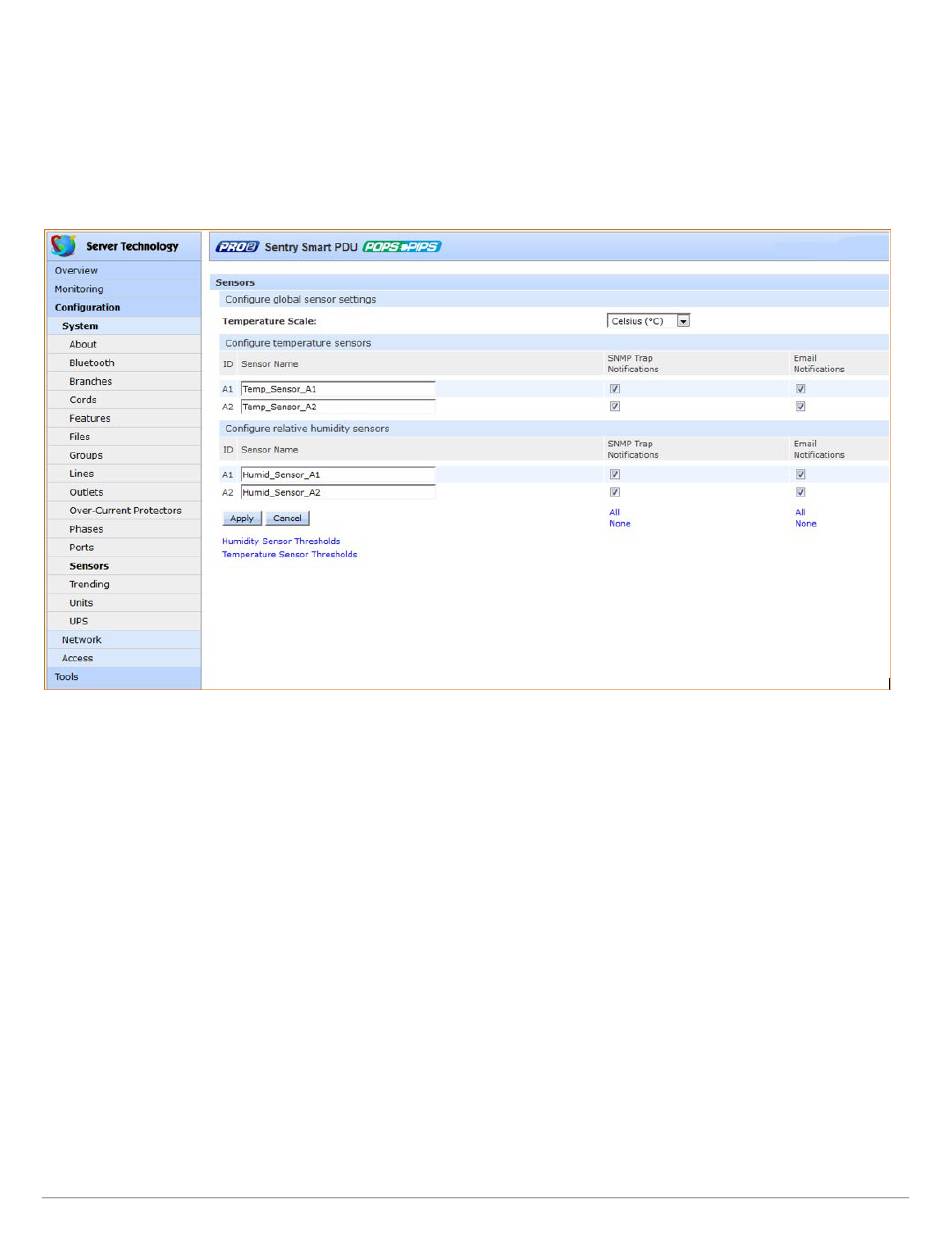
Task: Click the 'Temperature Scale:' label
Action: point(269,321)
